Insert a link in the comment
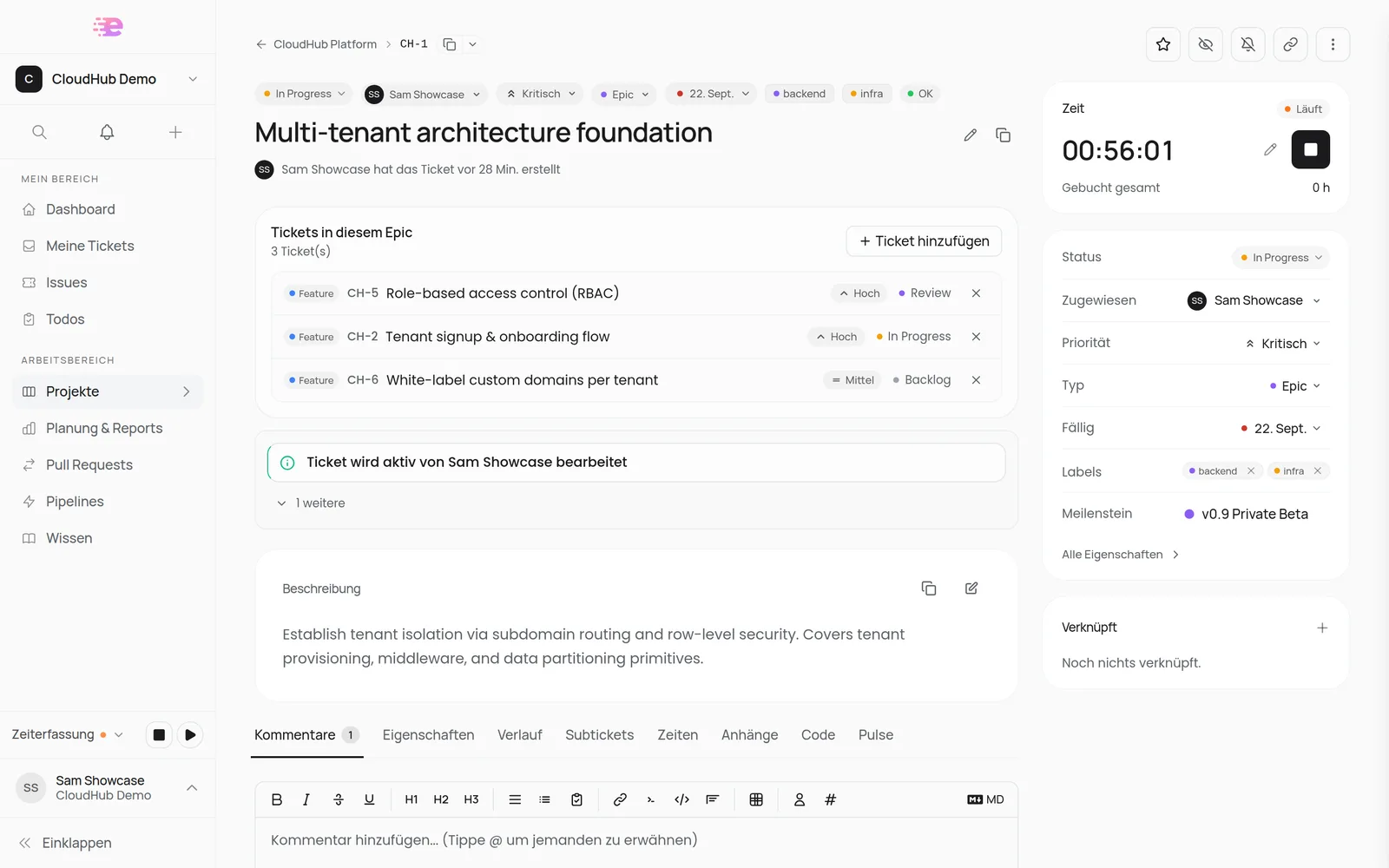1389x868 pixels. (x=620, y=799)
